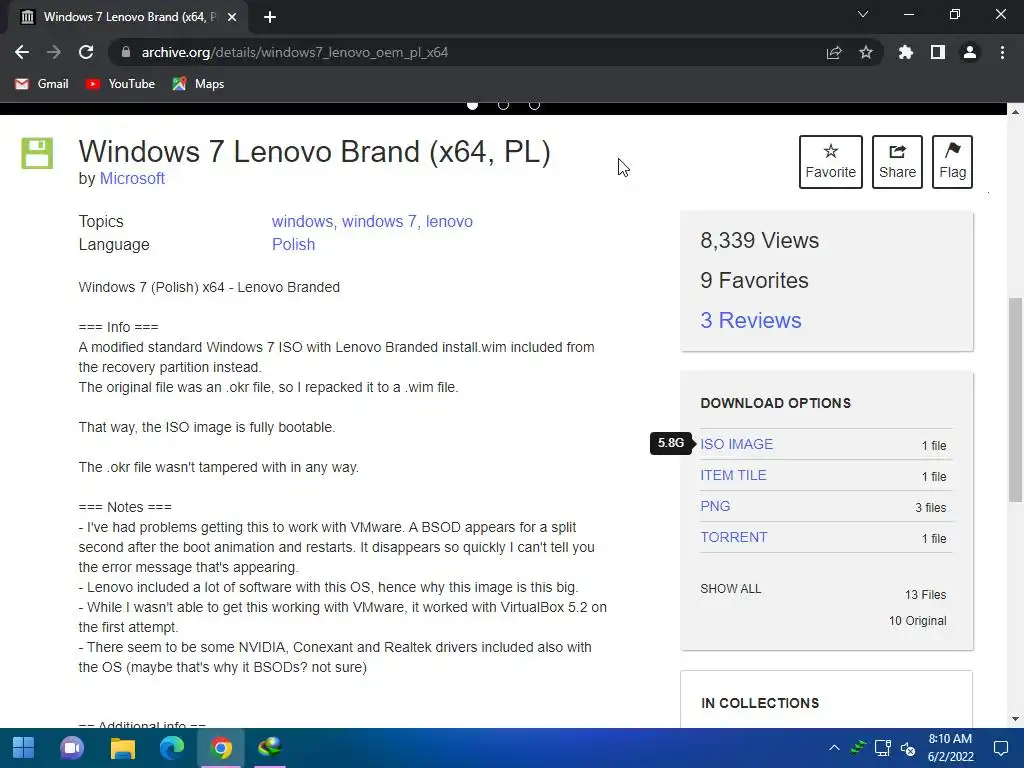This screenshot has height=768, width=1024.
Task: Open YouTube bookmark
Action: pyautogui.click(x=120, y=84)
